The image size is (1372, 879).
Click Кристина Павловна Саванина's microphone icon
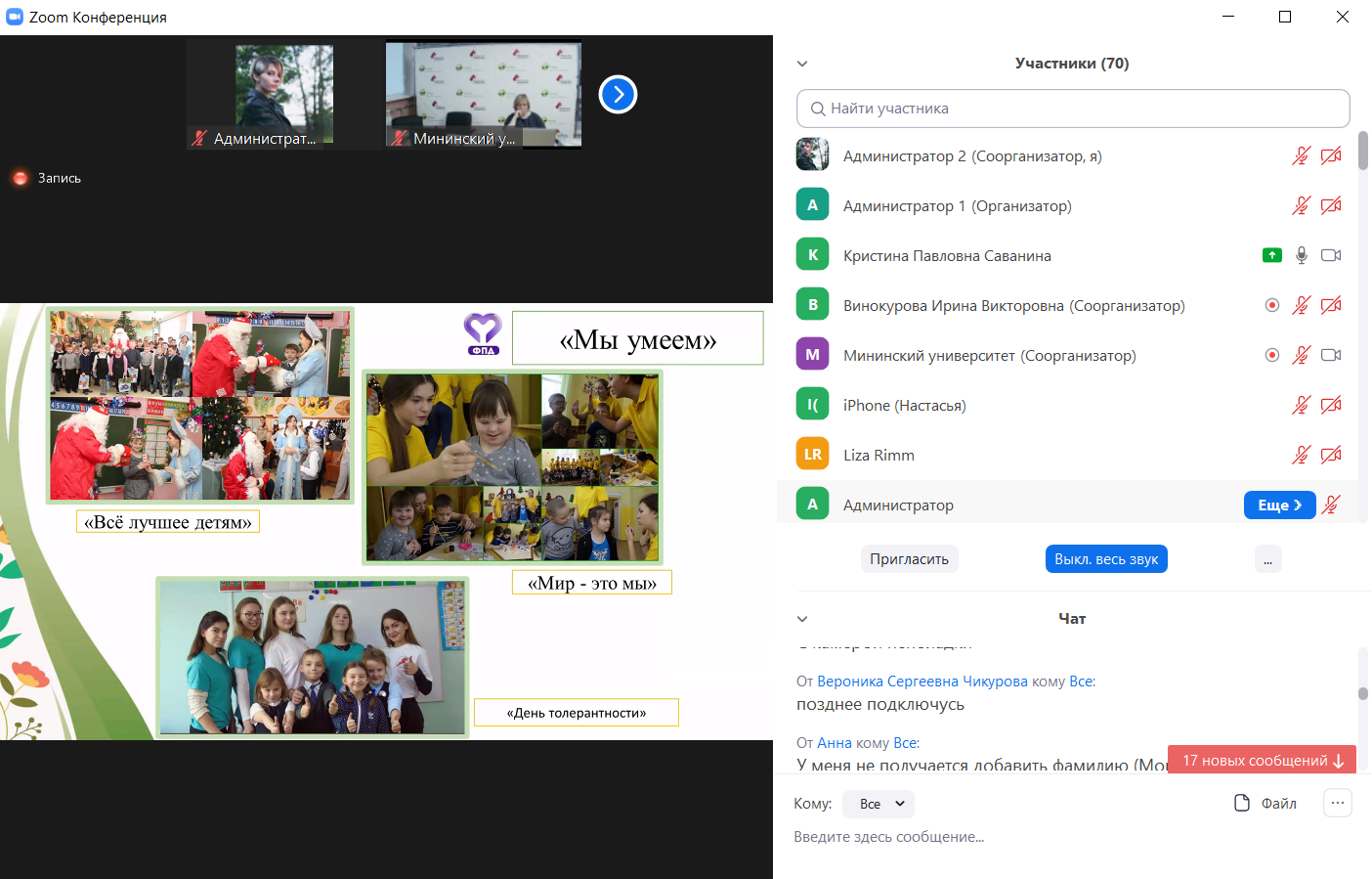coord(1301,255)
